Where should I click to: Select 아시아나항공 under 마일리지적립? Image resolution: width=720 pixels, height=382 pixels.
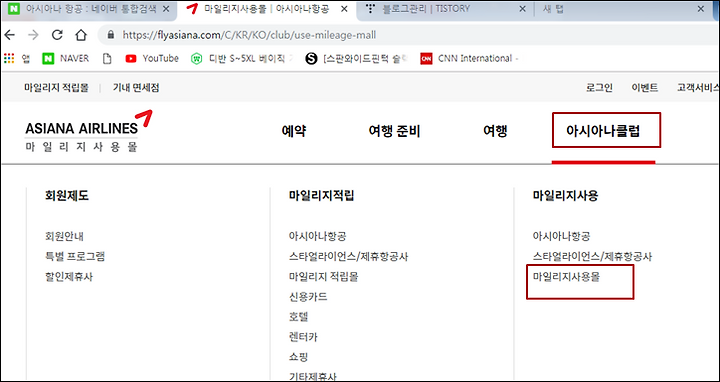(x=318, y=237)
